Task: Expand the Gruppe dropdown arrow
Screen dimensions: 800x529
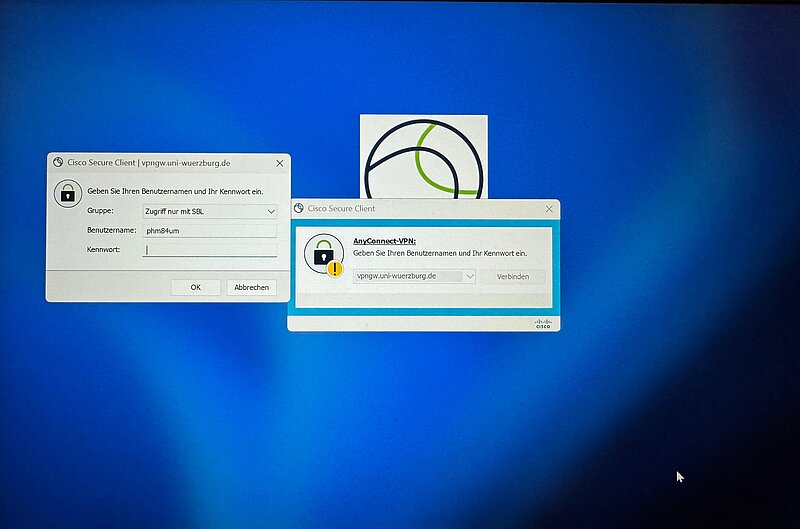Action: (270, 212)
